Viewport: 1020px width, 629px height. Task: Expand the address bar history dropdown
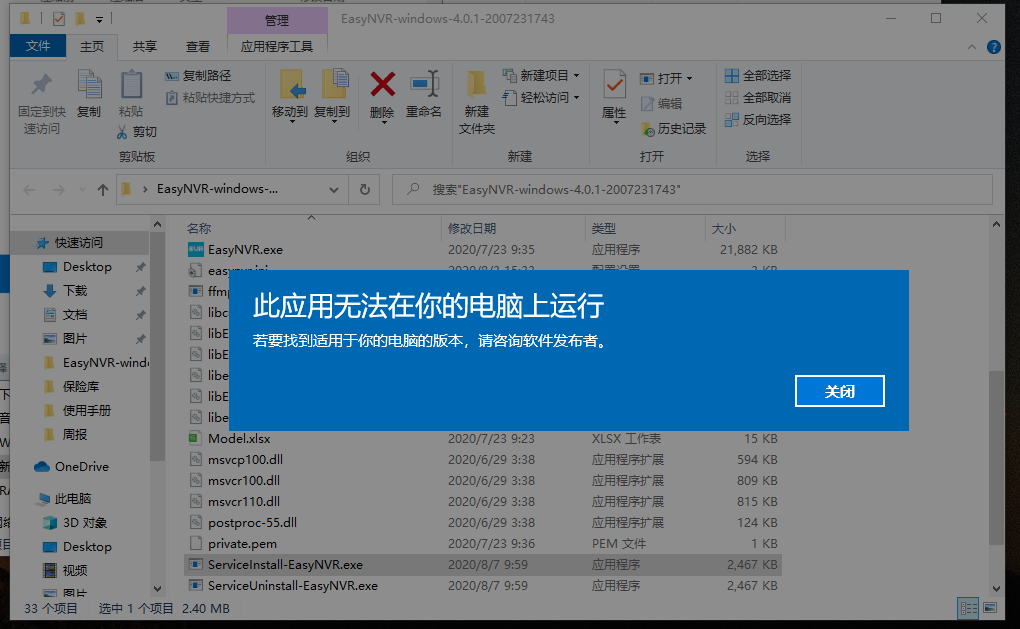coord(334,190)
